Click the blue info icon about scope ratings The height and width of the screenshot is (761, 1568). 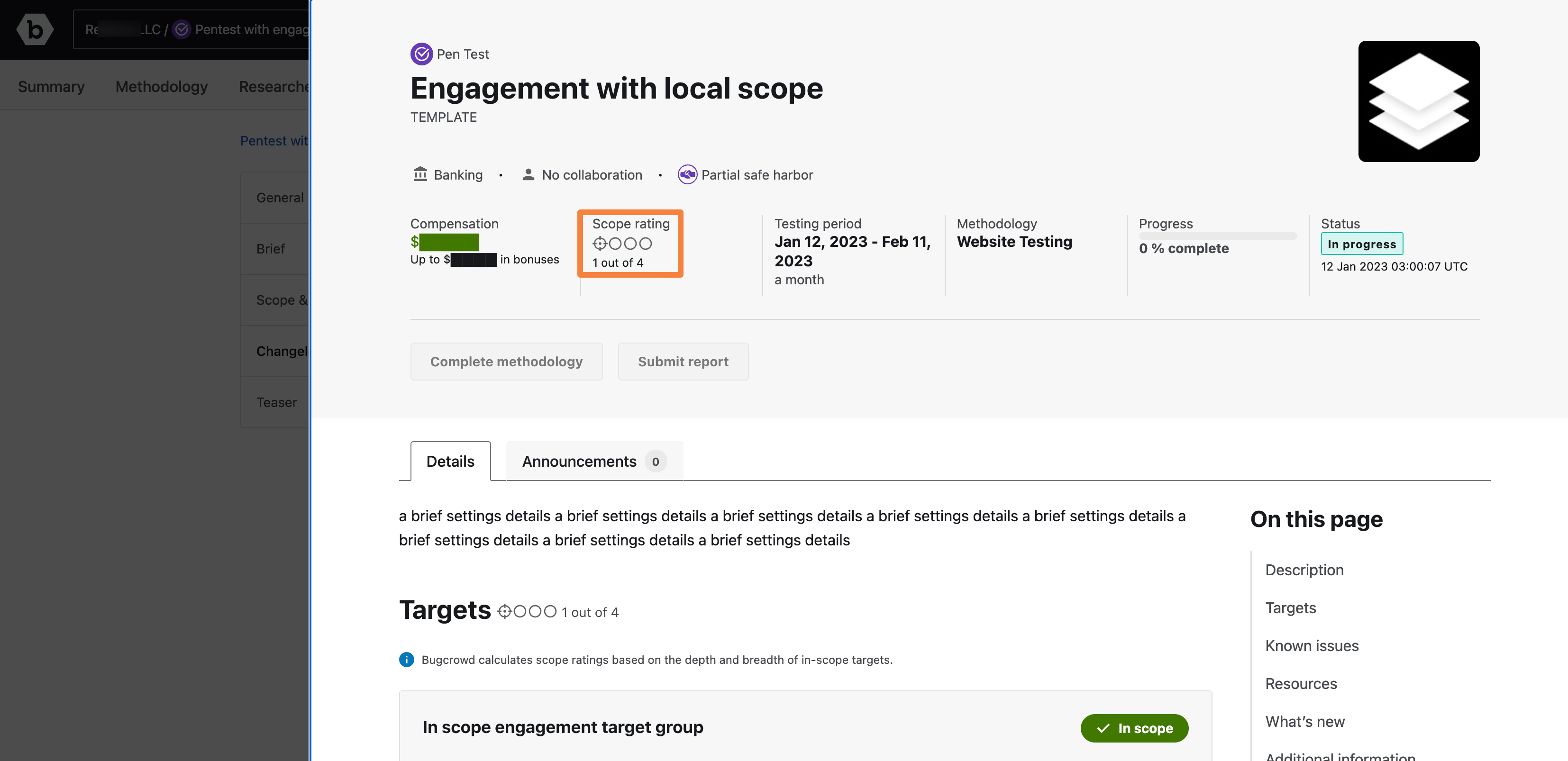click(x=407, y=660)
